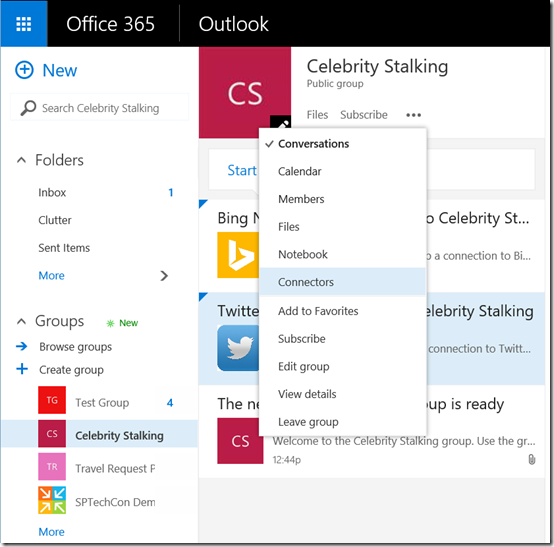Select Notebook in the dropdown menu

342,254
